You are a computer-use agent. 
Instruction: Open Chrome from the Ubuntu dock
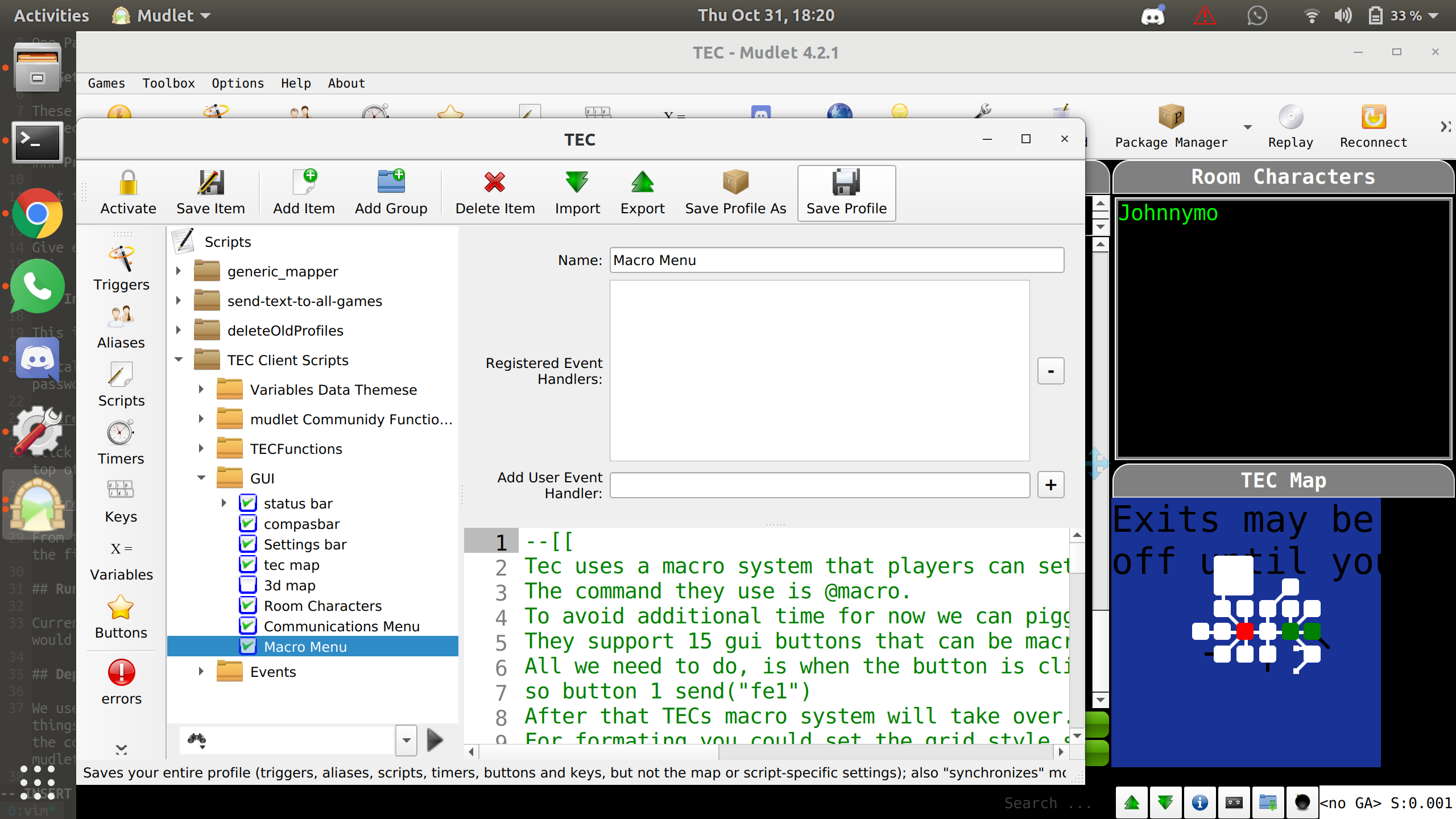[38, 214]
